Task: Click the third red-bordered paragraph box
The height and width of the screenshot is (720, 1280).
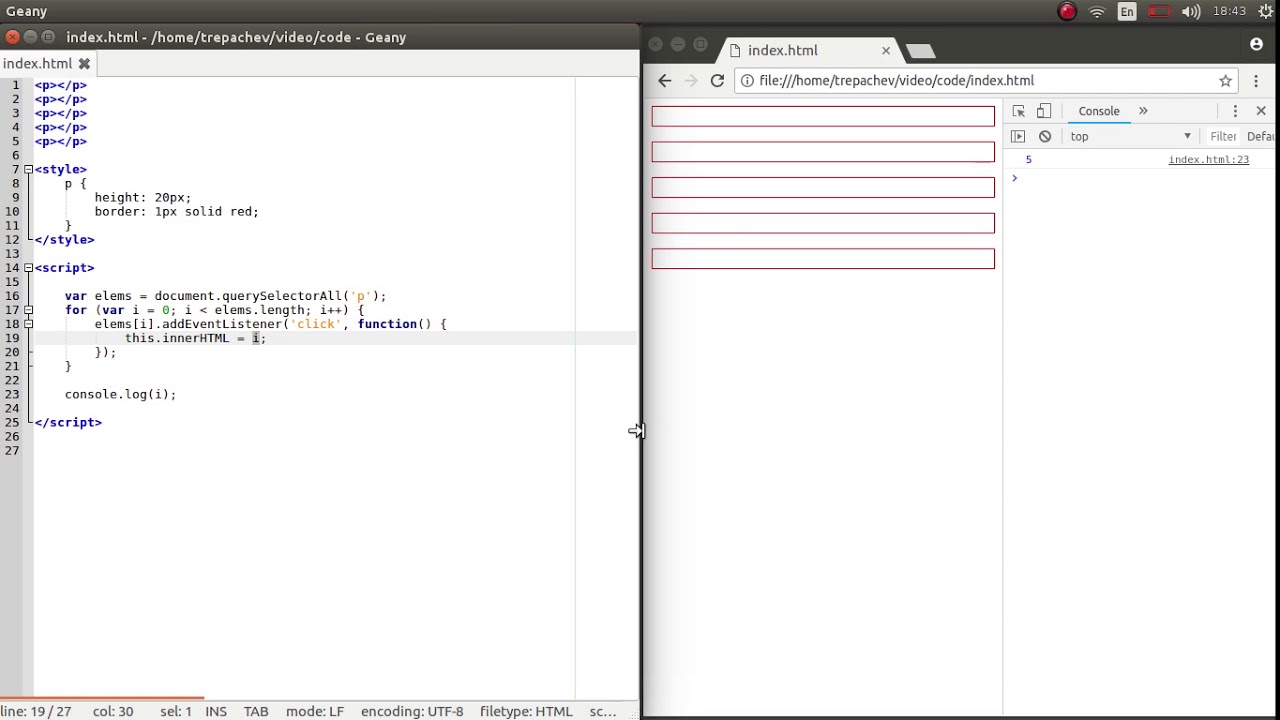Action: point(823,188)
